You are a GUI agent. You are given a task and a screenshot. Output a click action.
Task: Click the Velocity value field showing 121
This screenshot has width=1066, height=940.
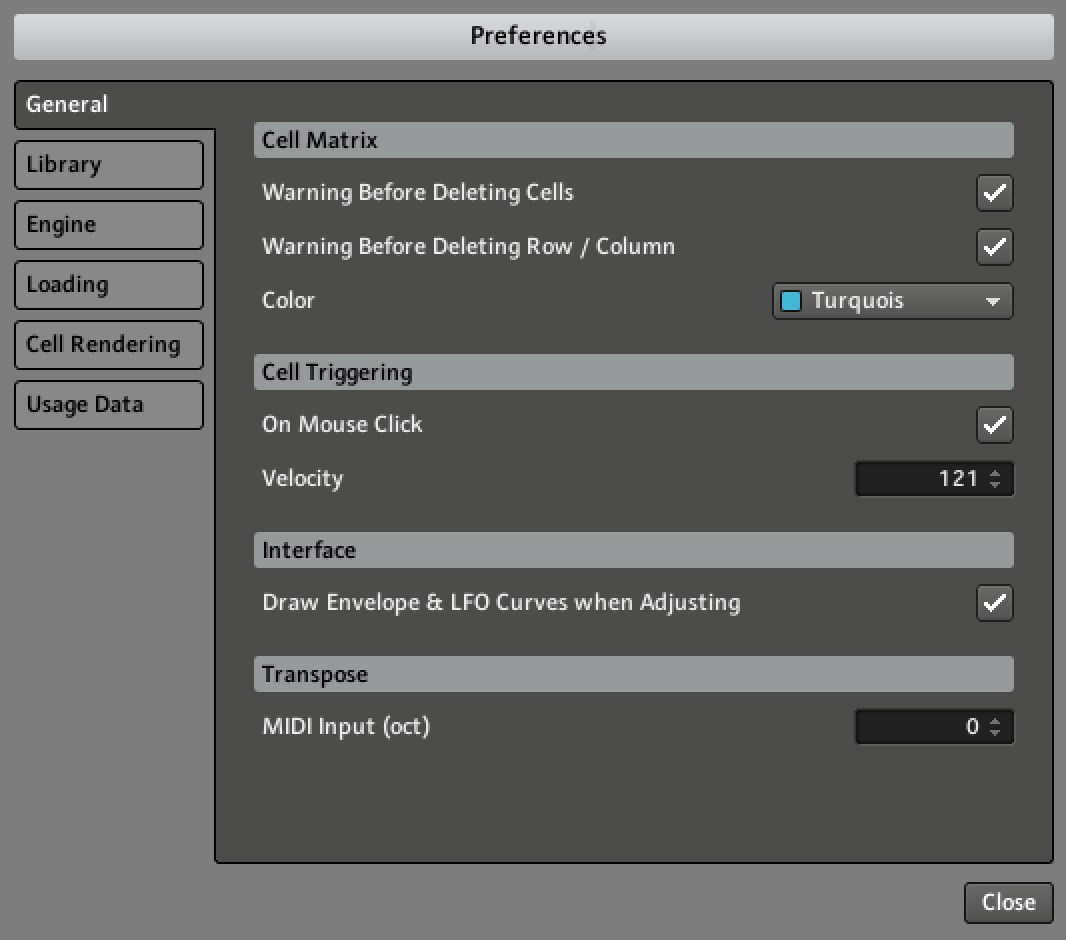[920, 479]
